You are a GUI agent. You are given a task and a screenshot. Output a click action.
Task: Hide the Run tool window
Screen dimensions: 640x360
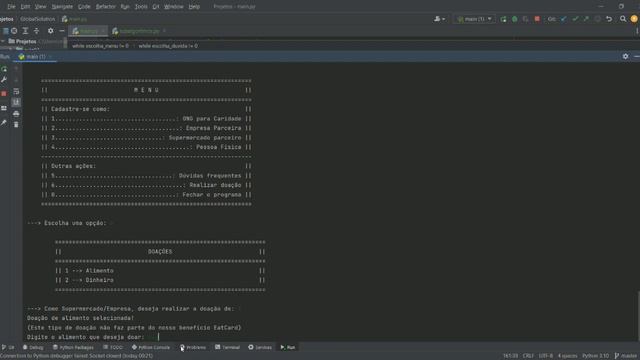coord(636,56)
